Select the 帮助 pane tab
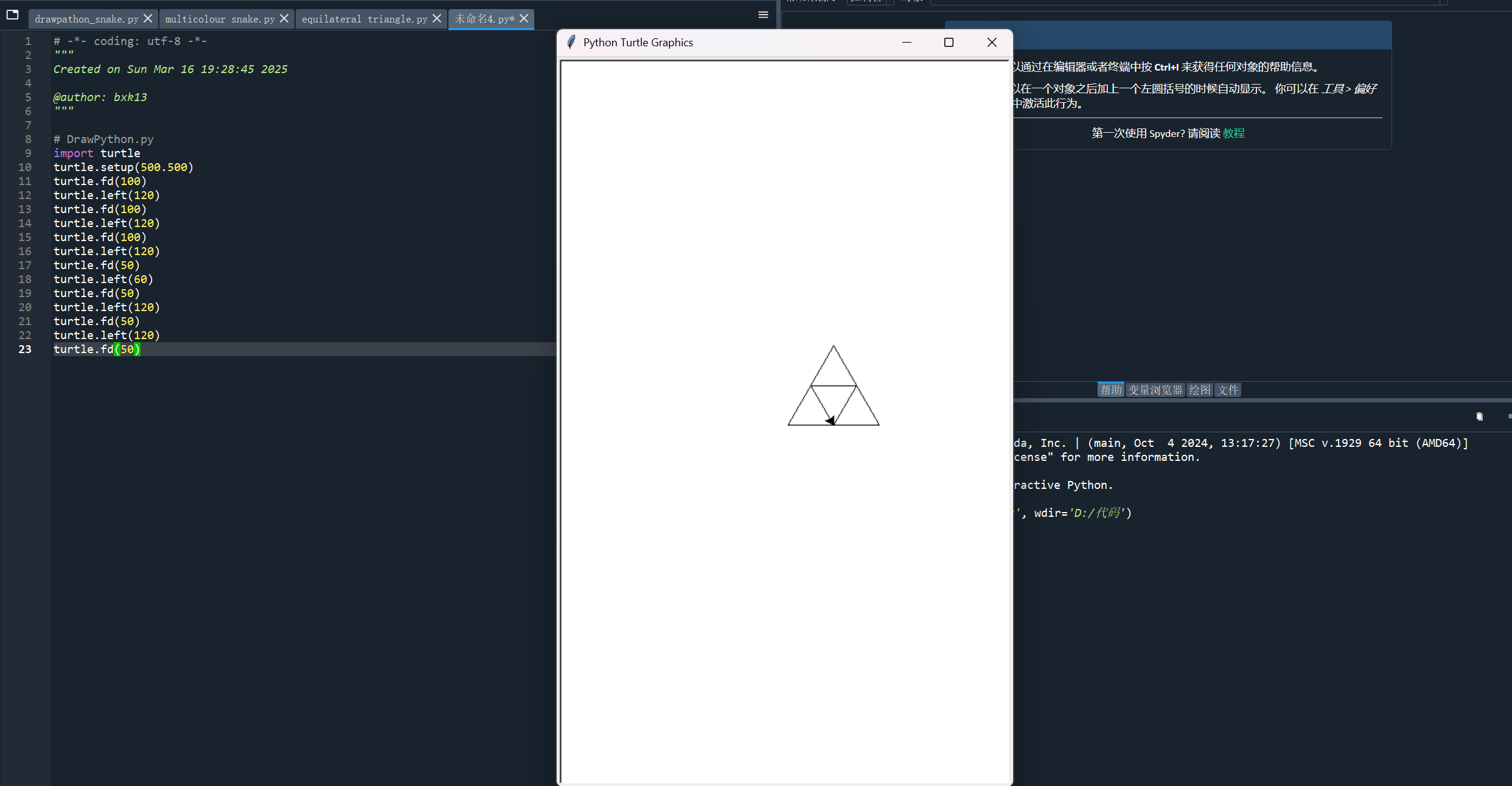 pos(1110,390)
